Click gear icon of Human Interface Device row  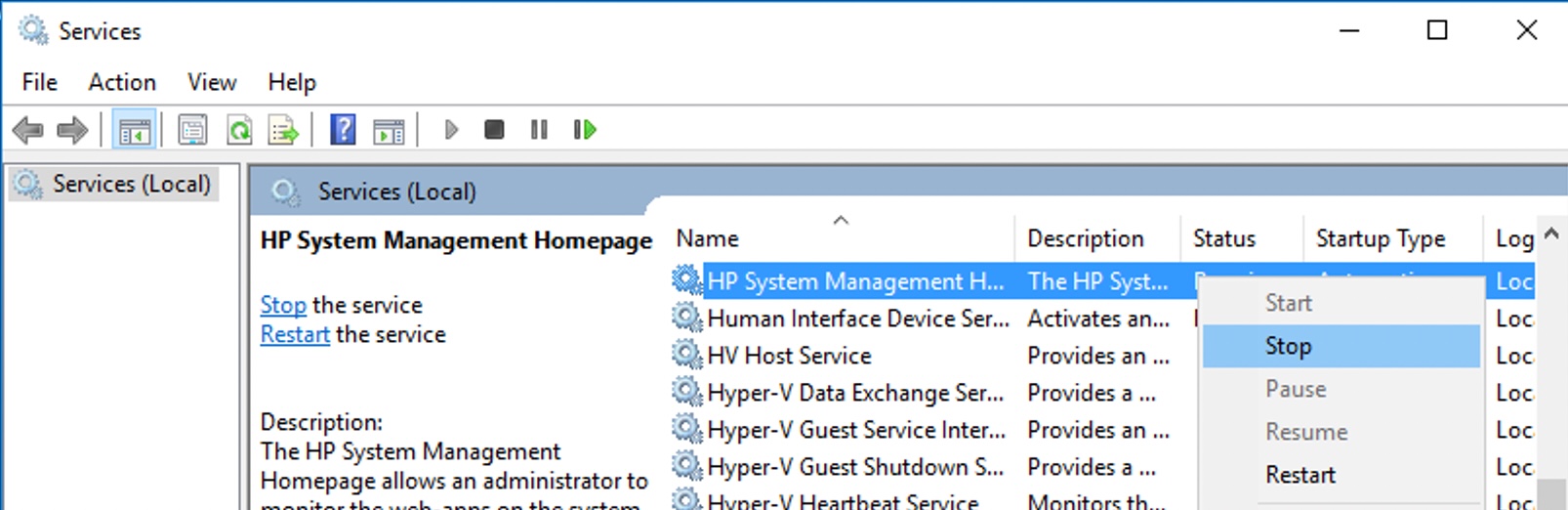[x=687, y=319]
